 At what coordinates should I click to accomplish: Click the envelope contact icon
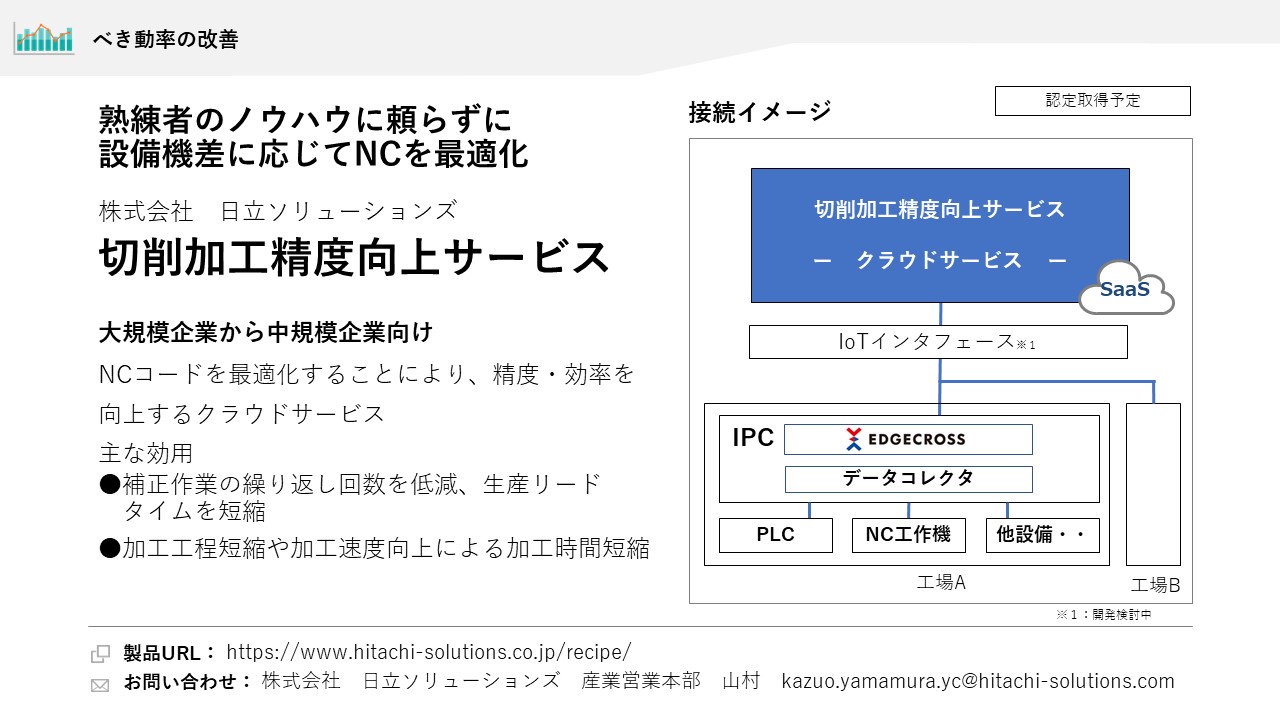[x=101, y=685]
